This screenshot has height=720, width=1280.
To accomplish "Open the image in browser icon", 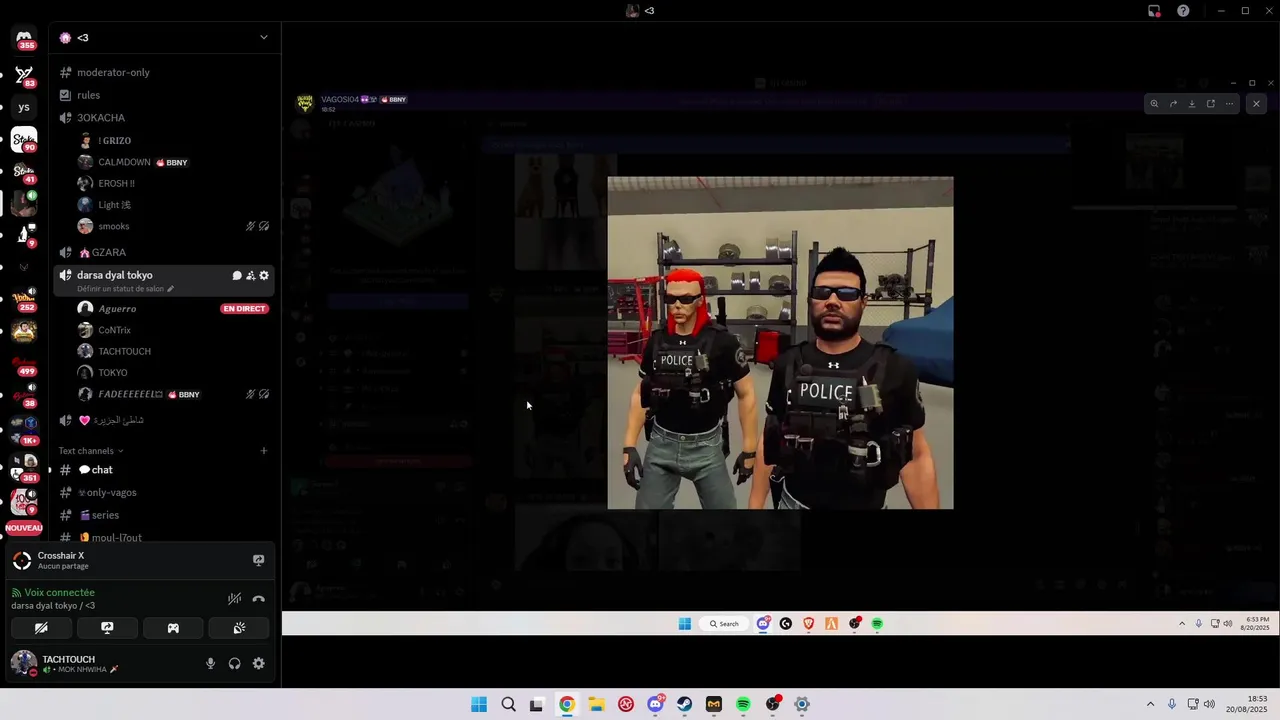I will [x=1211, y=104].
